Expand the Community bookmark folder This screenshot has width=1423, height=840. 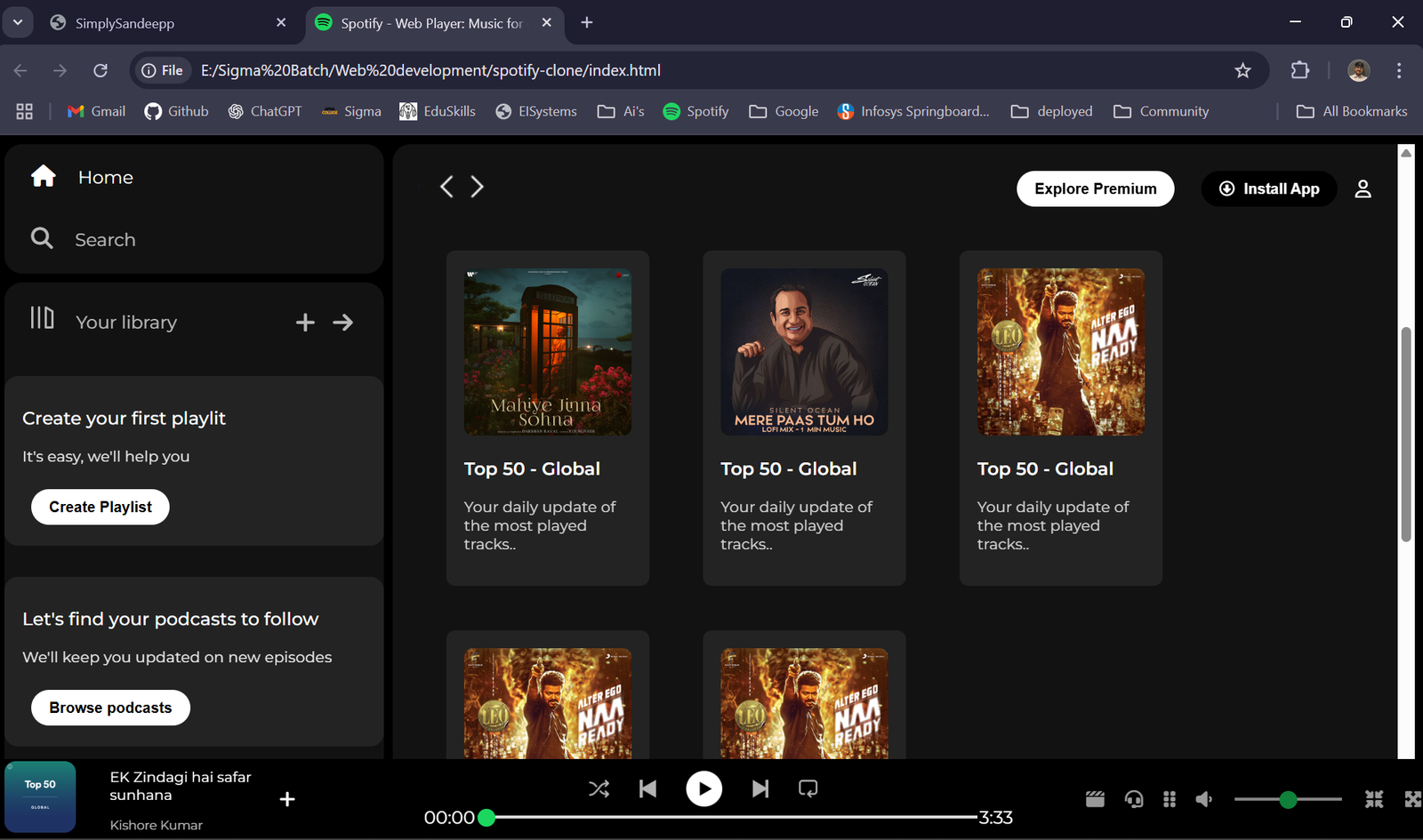click(x=1162, y=111)
